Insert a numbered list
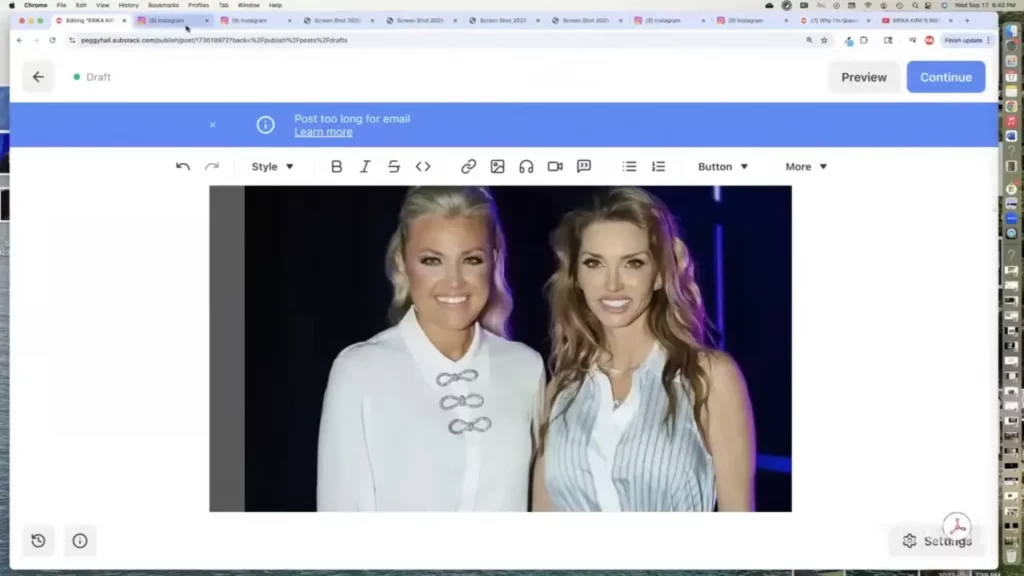 (x=658, y=167)
